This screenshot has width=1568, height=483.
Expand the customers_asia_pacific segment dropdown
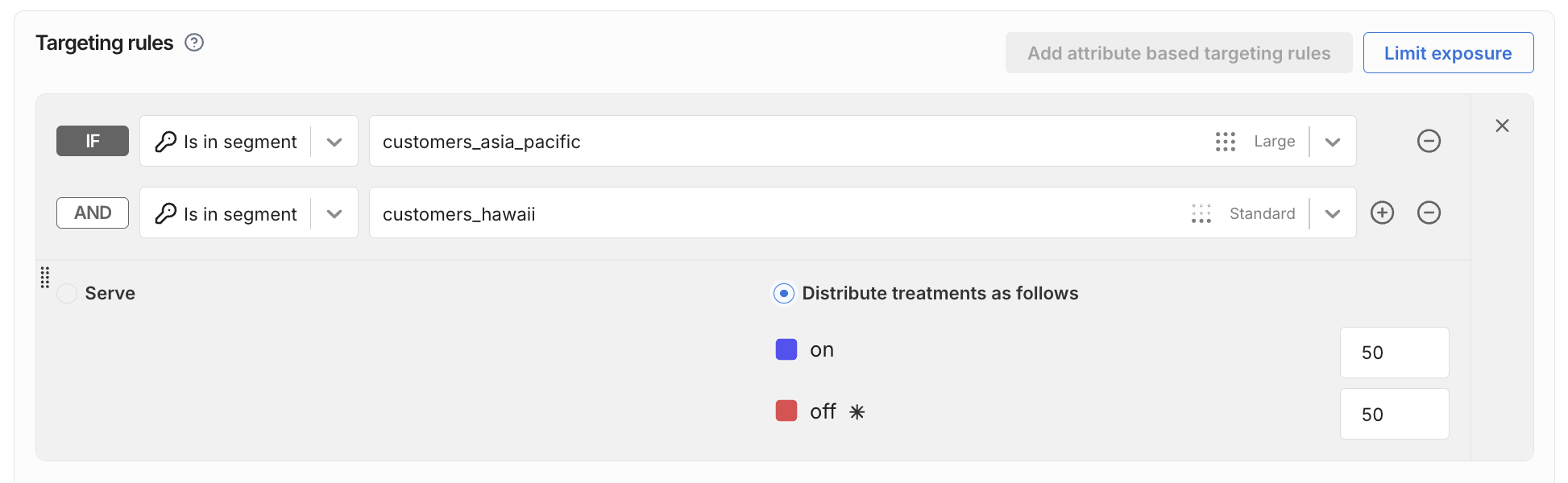1333,142
